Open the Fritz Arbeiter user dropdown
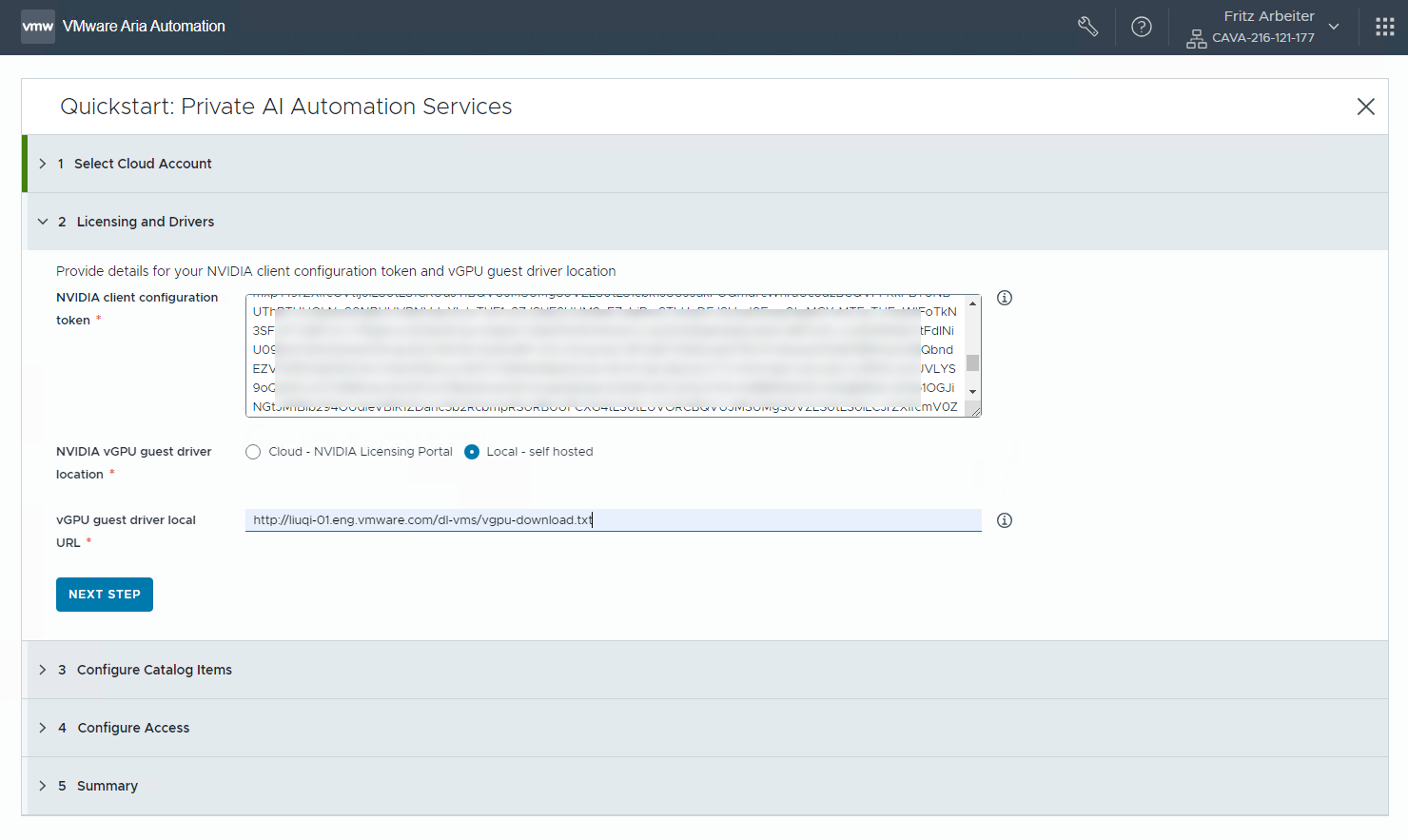The image size is (1408, 840). 1333,27
